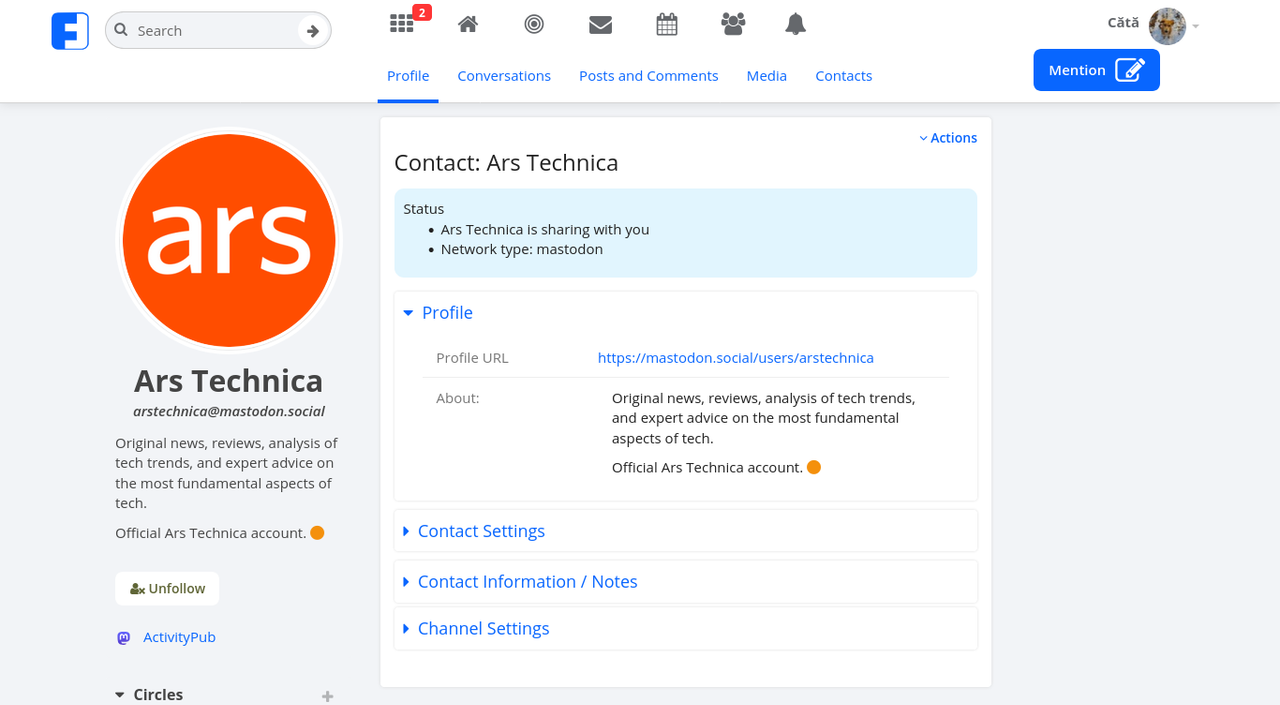Click the Ars Technica sidebar name
The height and width of the screenshot is (705, 1280).
(229, 381)
